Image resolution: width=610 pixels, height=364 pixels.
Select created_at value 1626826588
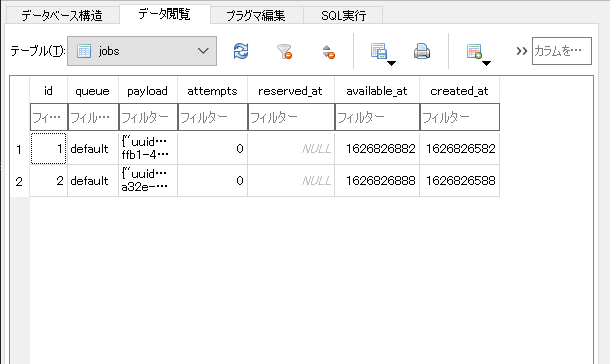(x=460, y=180)
